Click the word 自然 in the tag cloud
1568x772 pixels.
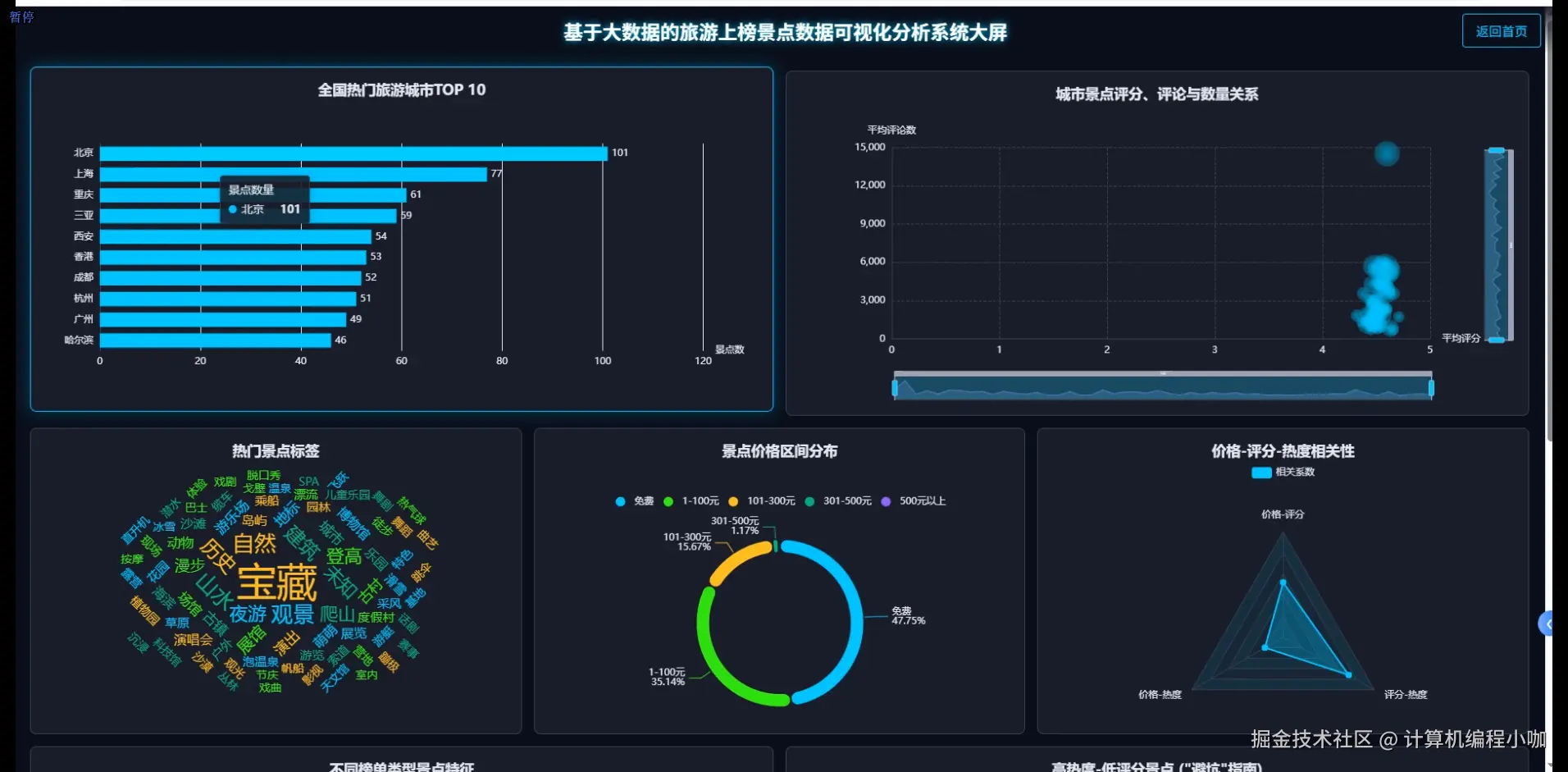[x=255, y=543]
